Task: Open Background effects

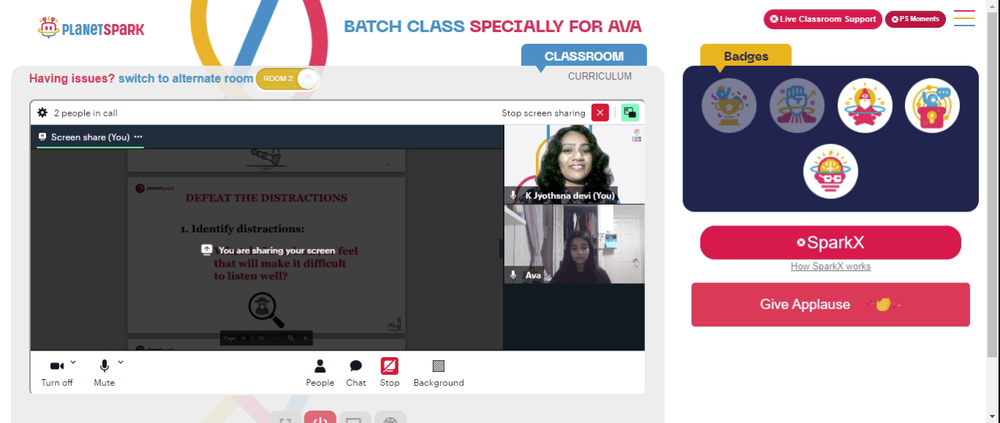Action: click(x=438, y=373)
